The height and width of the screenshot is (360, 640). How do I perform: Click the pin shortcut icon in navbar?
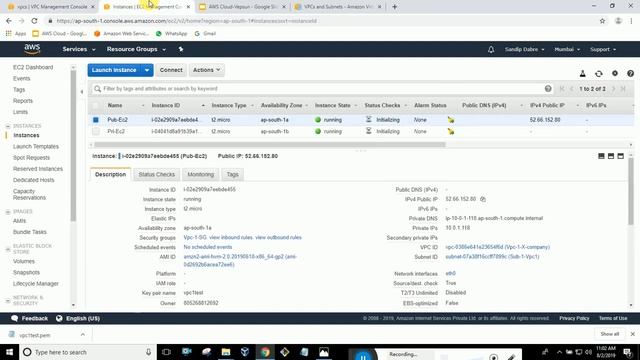coord(181,49)
